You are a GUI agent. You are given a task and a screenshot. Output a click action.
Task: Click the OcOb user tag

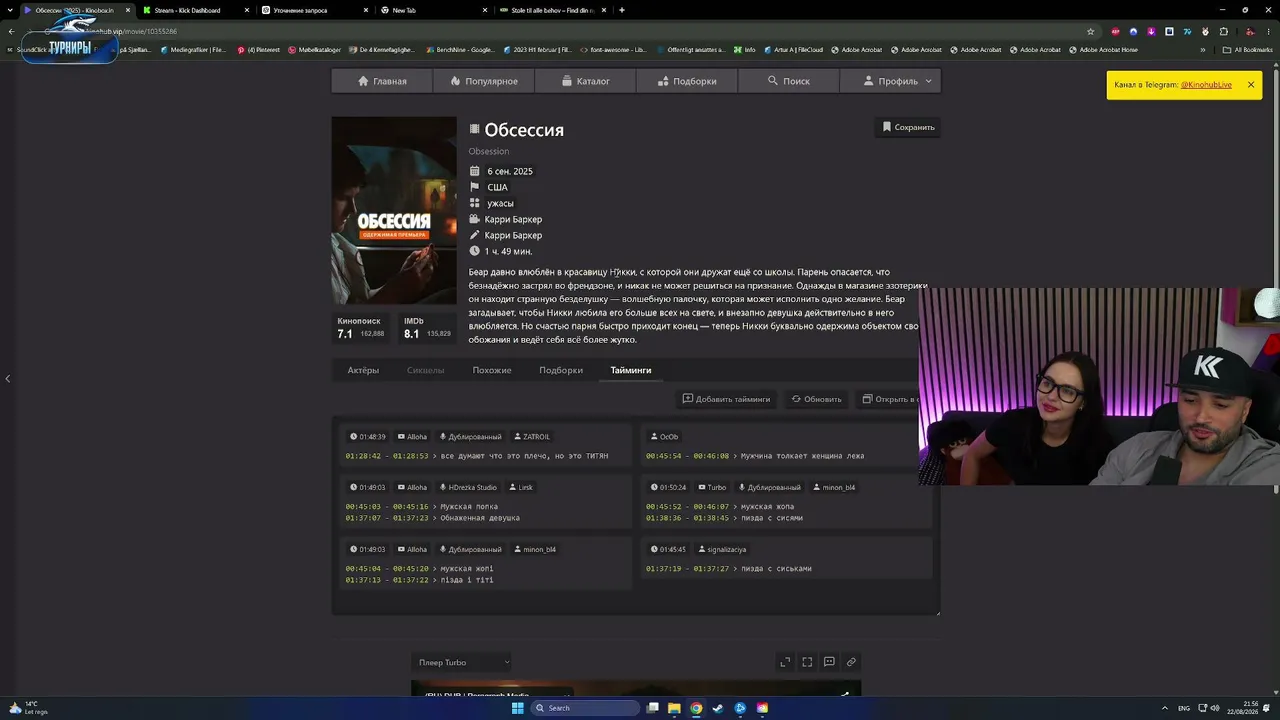click(x=665, y=437)
